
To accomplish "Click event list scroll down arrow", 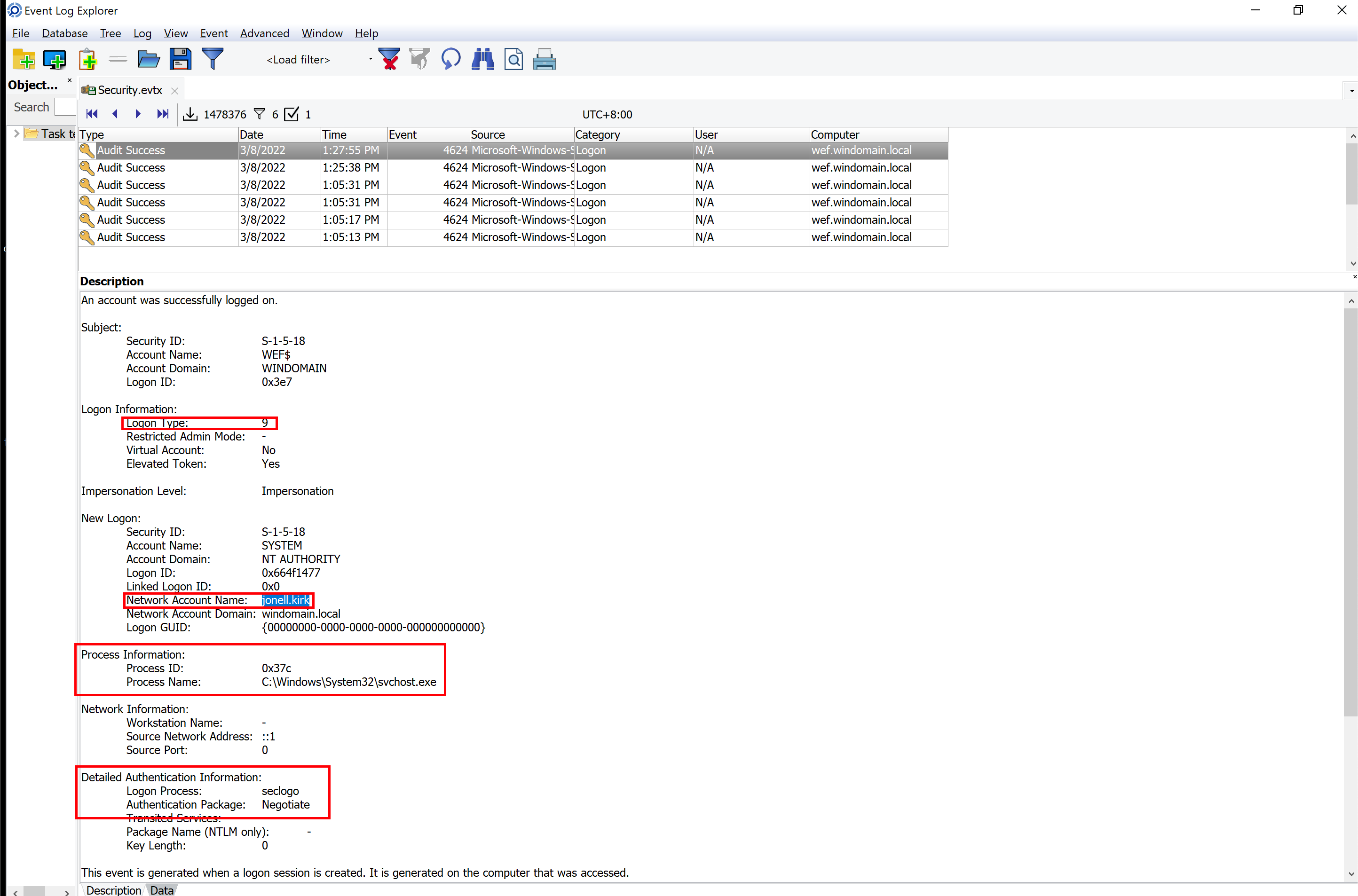I will pos(1352,263).
